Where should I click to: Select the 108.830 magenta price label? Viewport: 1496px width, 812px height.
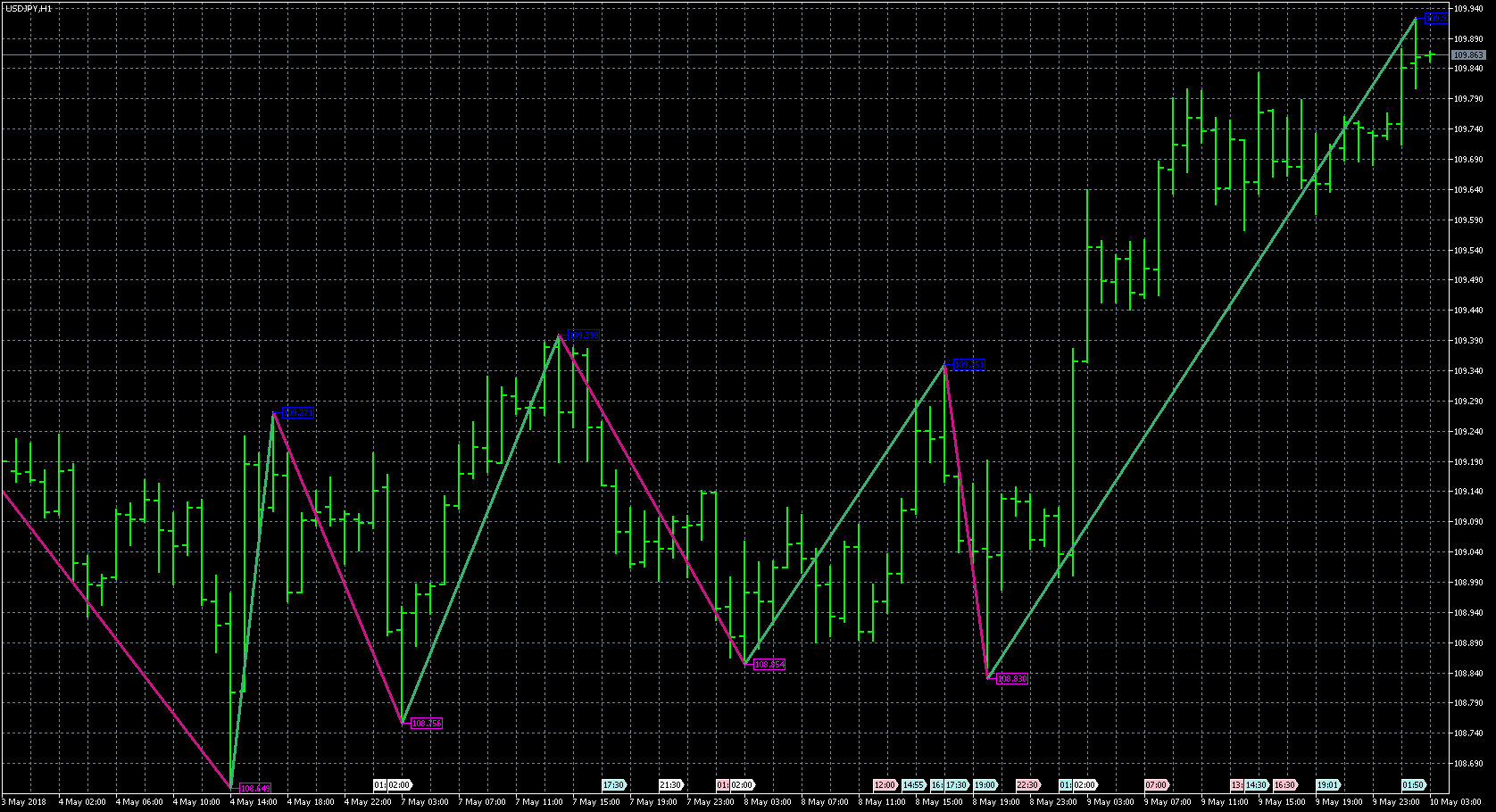click(1011, 679)
